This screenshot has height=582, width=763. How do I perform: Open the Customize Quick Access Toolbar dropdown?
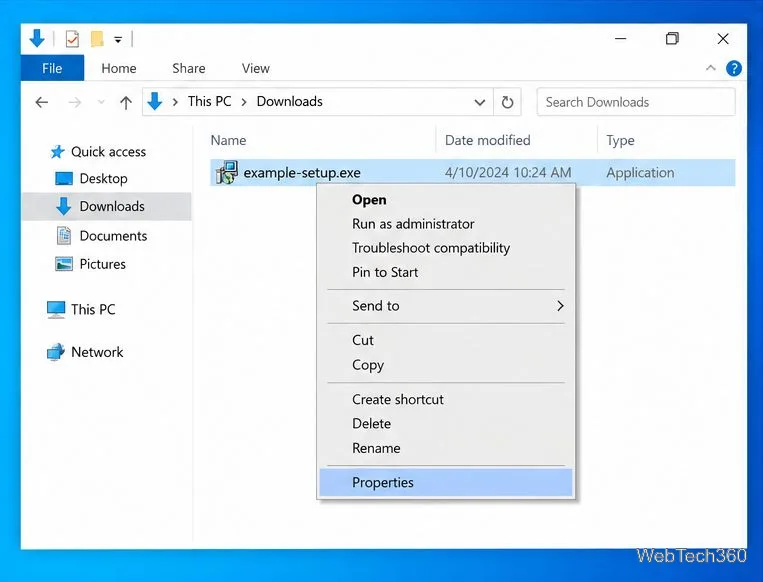(x=118, y=40)
